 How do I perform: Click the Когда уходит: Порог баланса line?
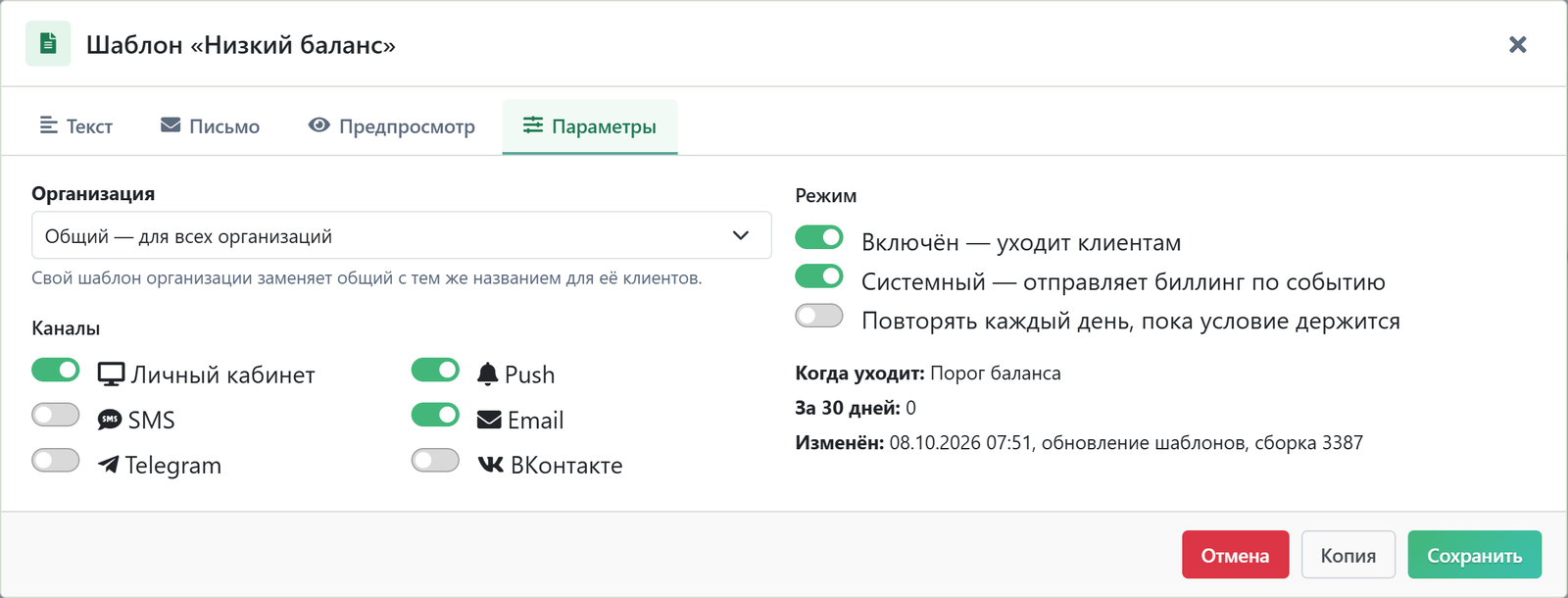[x=928, y=373]
